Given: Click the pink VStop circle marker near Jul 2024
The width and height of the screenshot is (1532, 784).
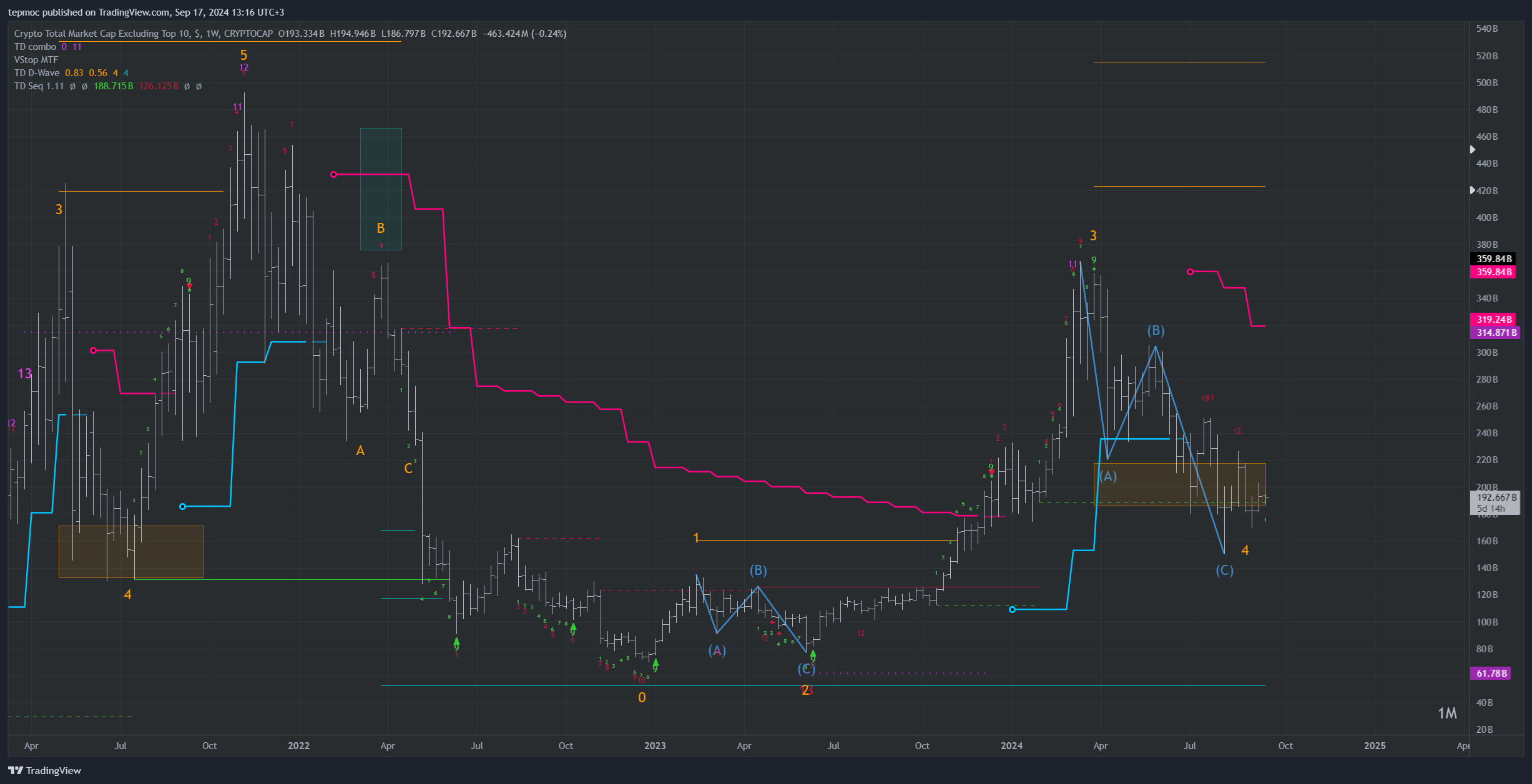Looking at the screenshot, I should (x=1190, y=272).
